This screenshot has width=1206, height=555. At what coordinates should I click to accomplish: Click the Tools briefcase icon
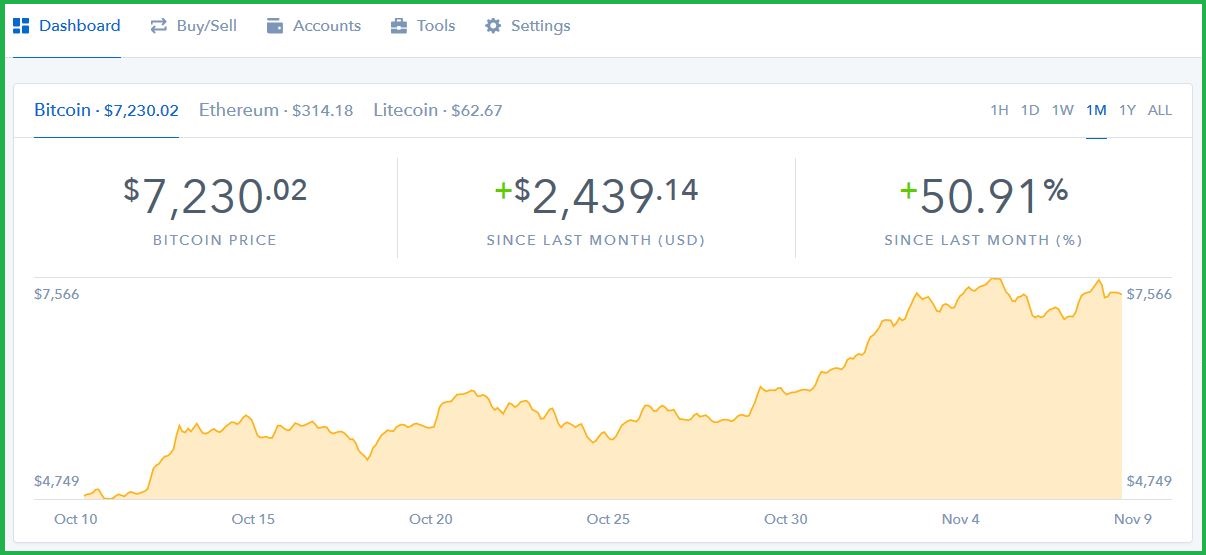[399, 26]
